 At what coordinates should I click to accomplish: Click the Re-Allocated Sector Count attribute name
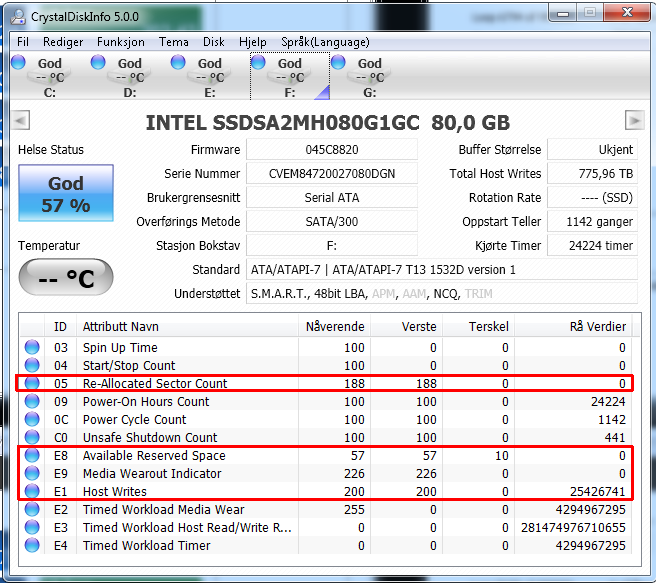155,383
